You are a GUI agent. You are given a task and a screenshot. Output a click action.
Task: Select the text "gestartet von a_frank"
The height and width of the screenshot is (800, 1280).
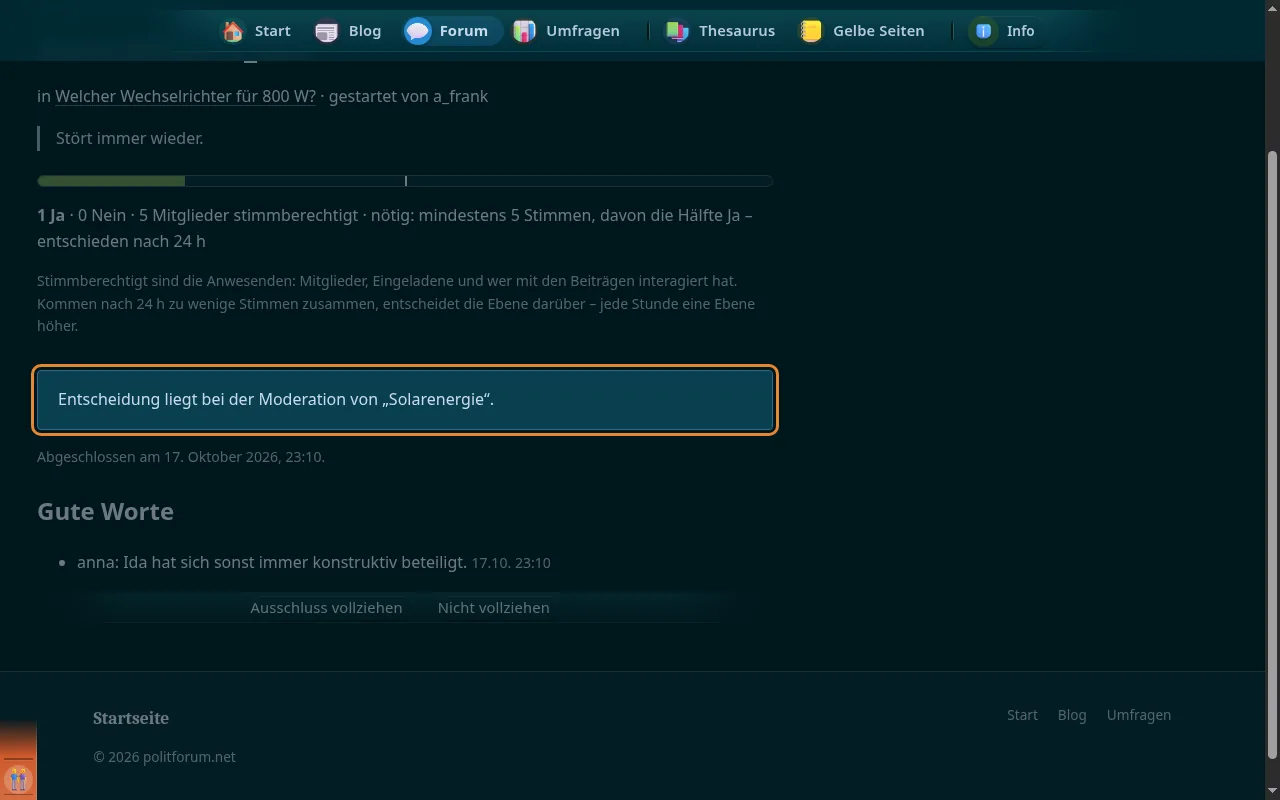(x=408, y=96)
